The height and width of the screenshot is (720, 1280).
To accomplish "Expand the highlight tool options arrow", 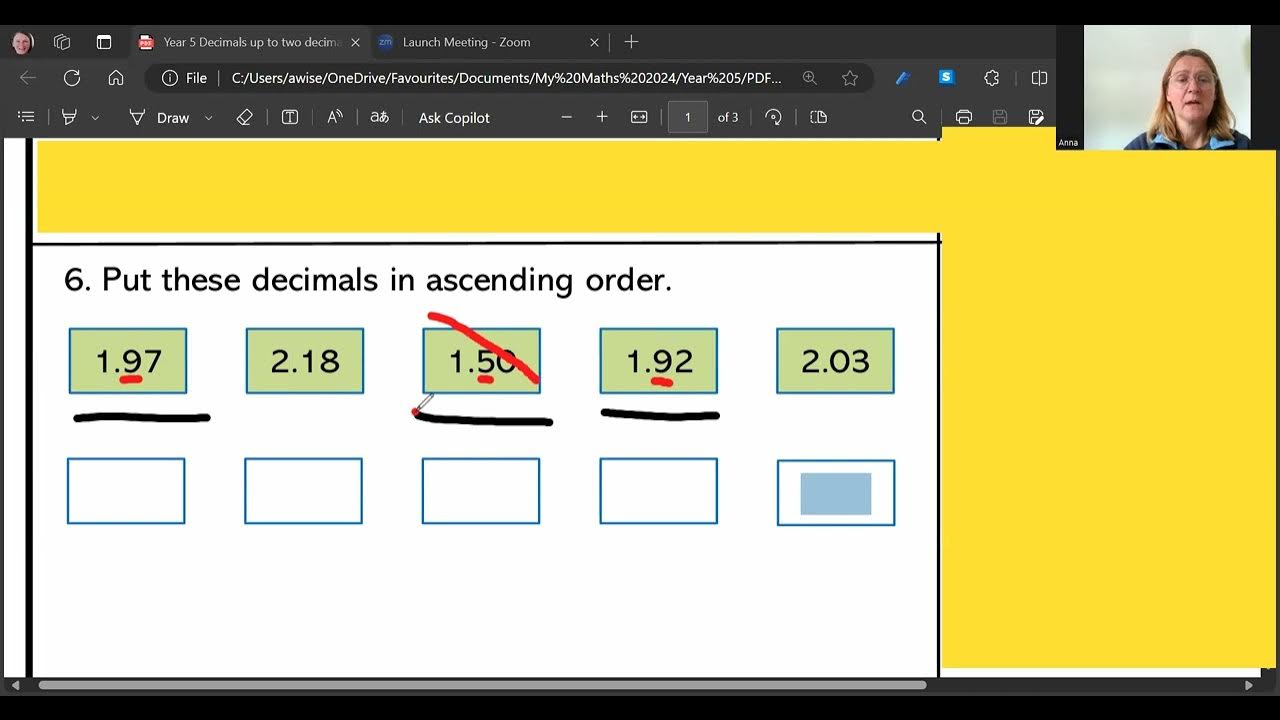I will (x=95, y=117).
